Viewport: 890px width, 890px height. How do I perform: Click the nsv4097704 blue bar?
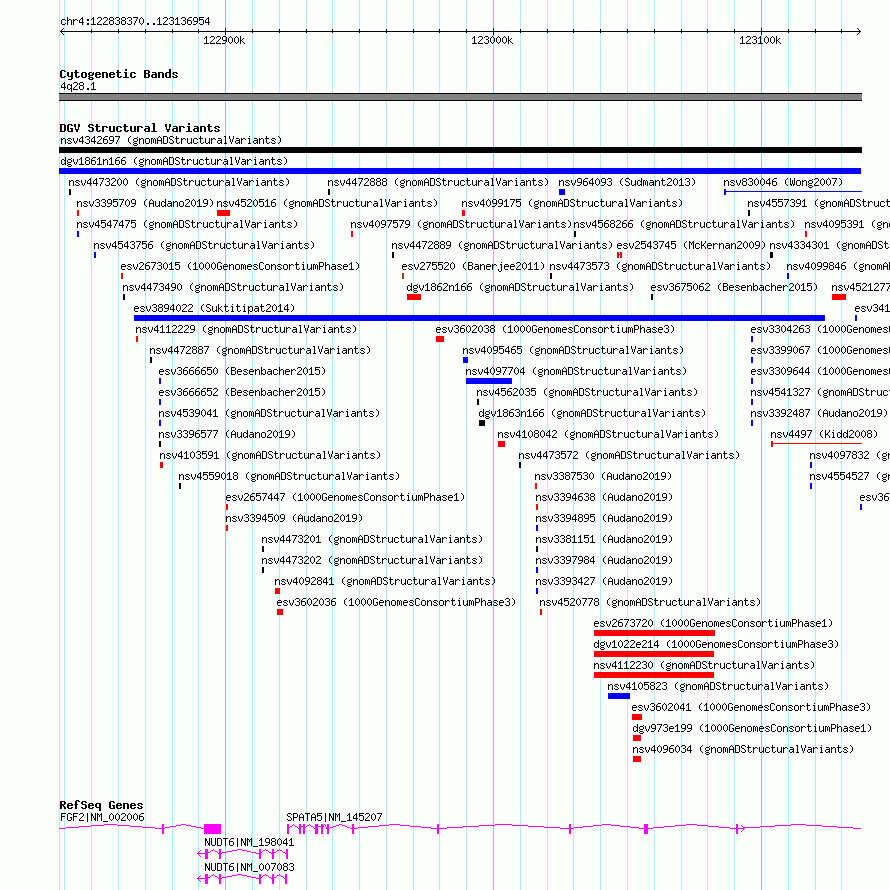pyautogui.click(x=489, y=381)
